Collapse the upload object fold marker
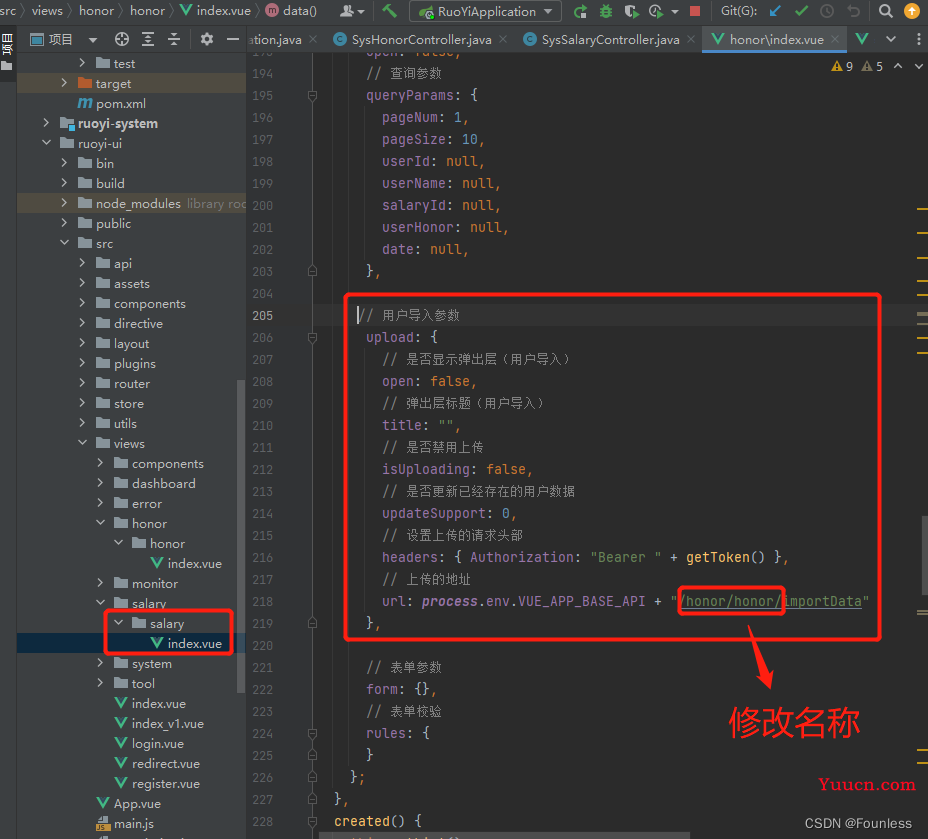 tap(312, 337)
